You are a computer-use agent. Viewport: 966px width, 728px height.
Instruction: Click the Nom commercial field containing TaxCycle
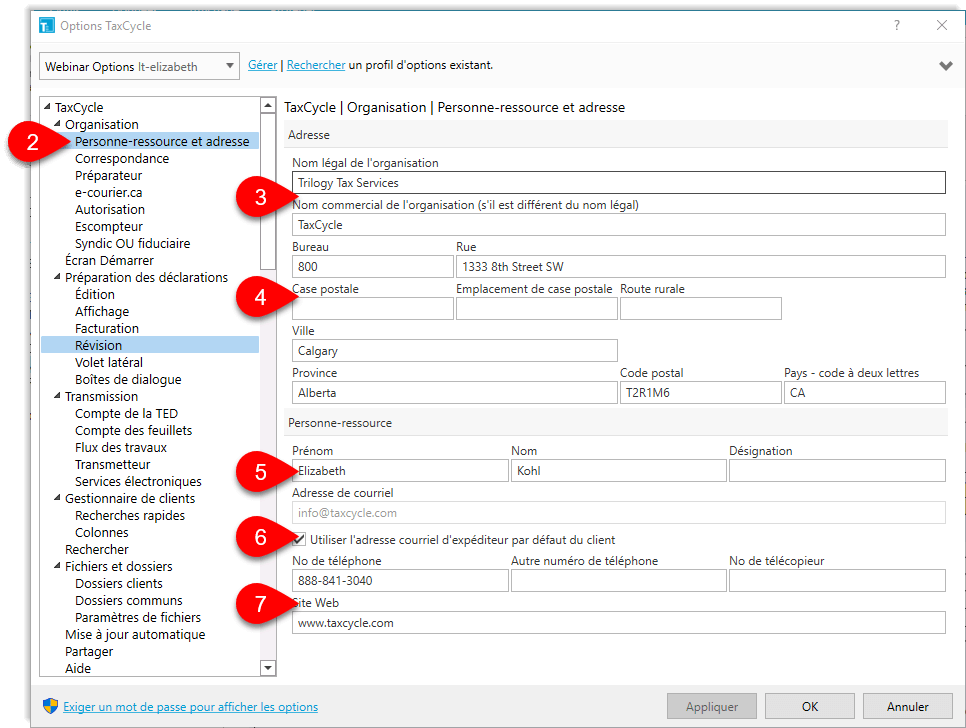(619, 224)
